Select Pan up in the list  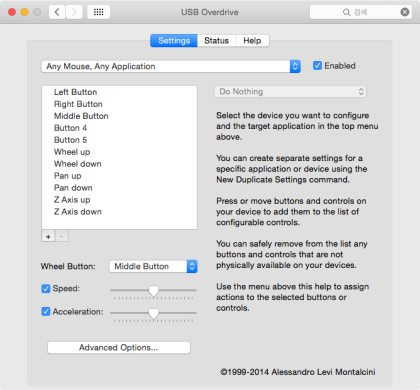pyautogui.click(x=119, y=176)
